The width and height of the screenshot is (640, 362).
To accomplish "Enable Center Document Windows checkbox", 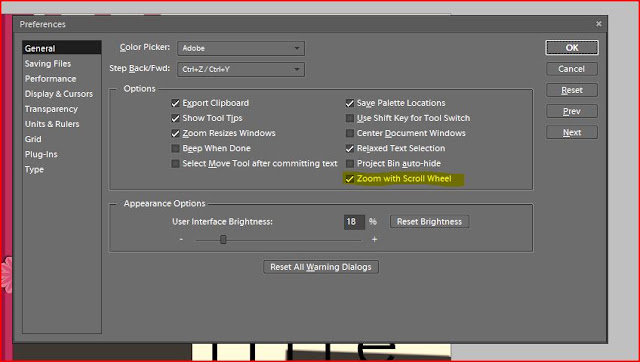I will [350, 133].
